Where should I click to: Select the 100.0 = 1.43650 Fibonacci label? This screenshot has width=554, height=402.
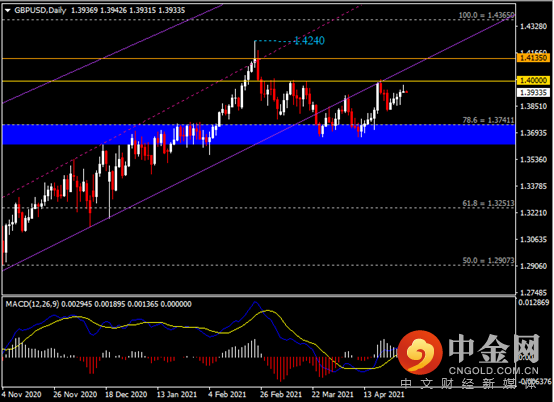pyautogui.click(x=487, y=15)
